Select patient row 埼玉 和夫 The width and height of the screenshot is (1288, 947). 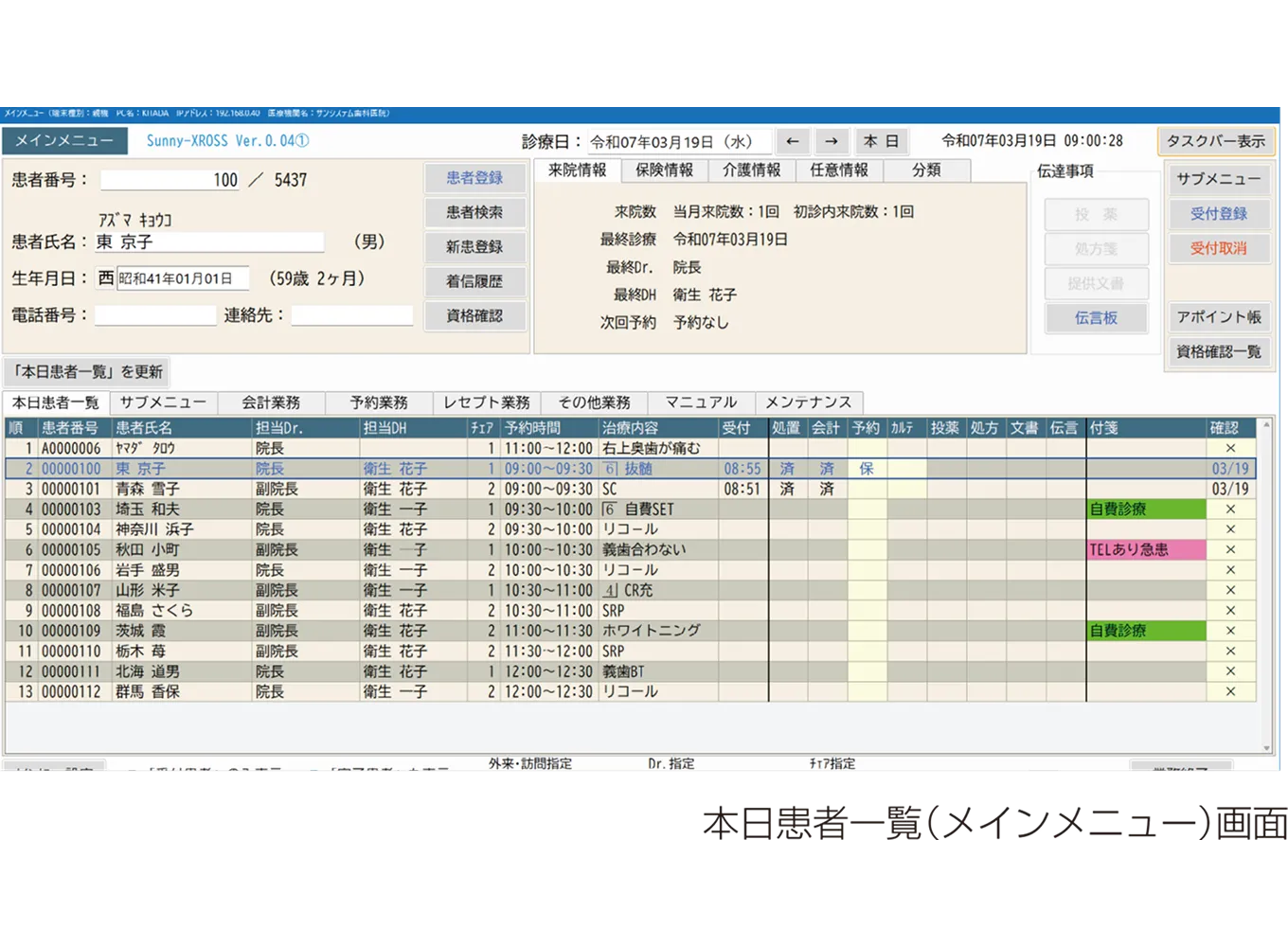[630, 509]
